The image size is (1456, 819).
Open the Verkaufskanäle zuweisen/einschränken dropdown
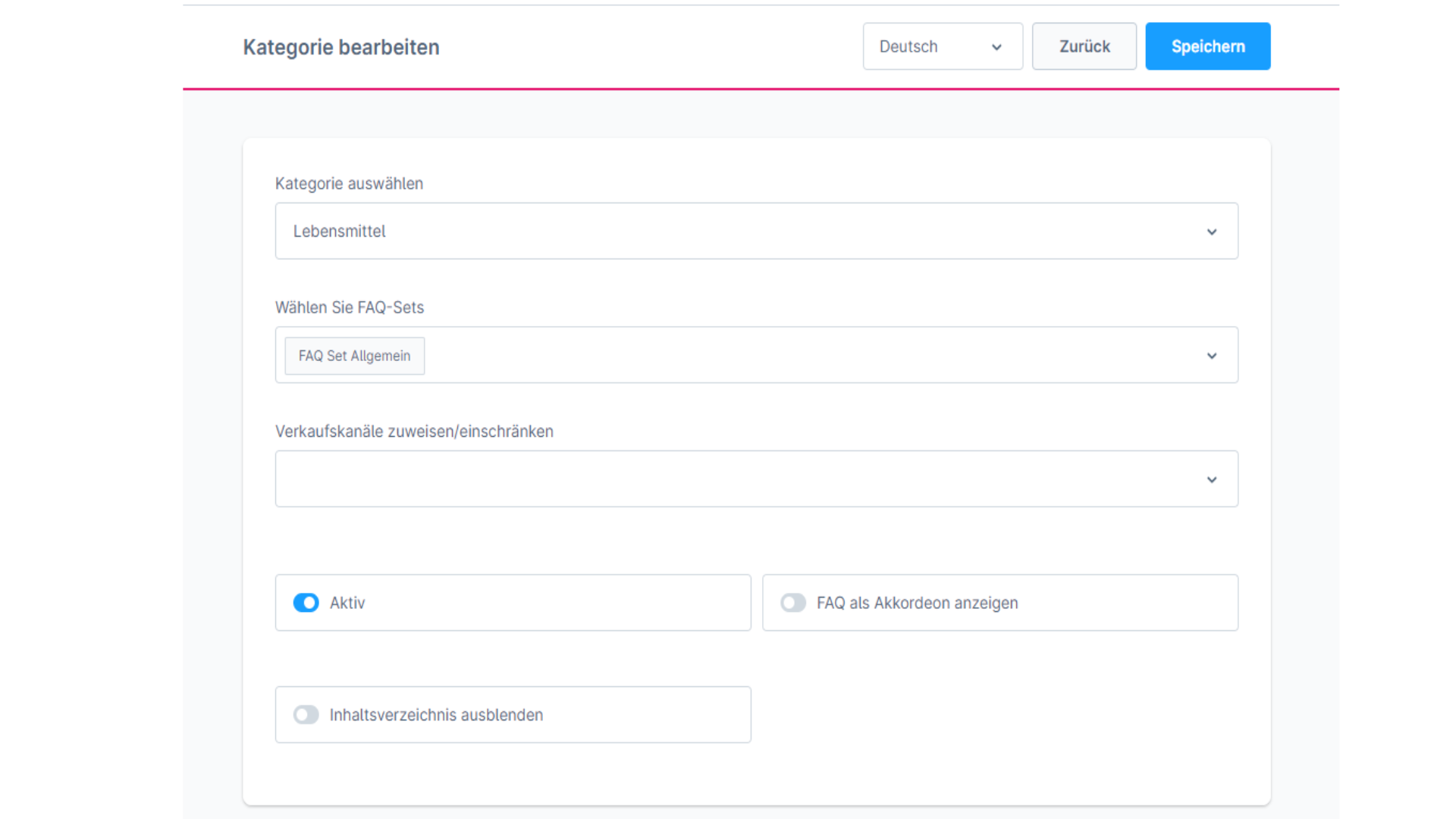pyautogui.click(x=756, y=479)
